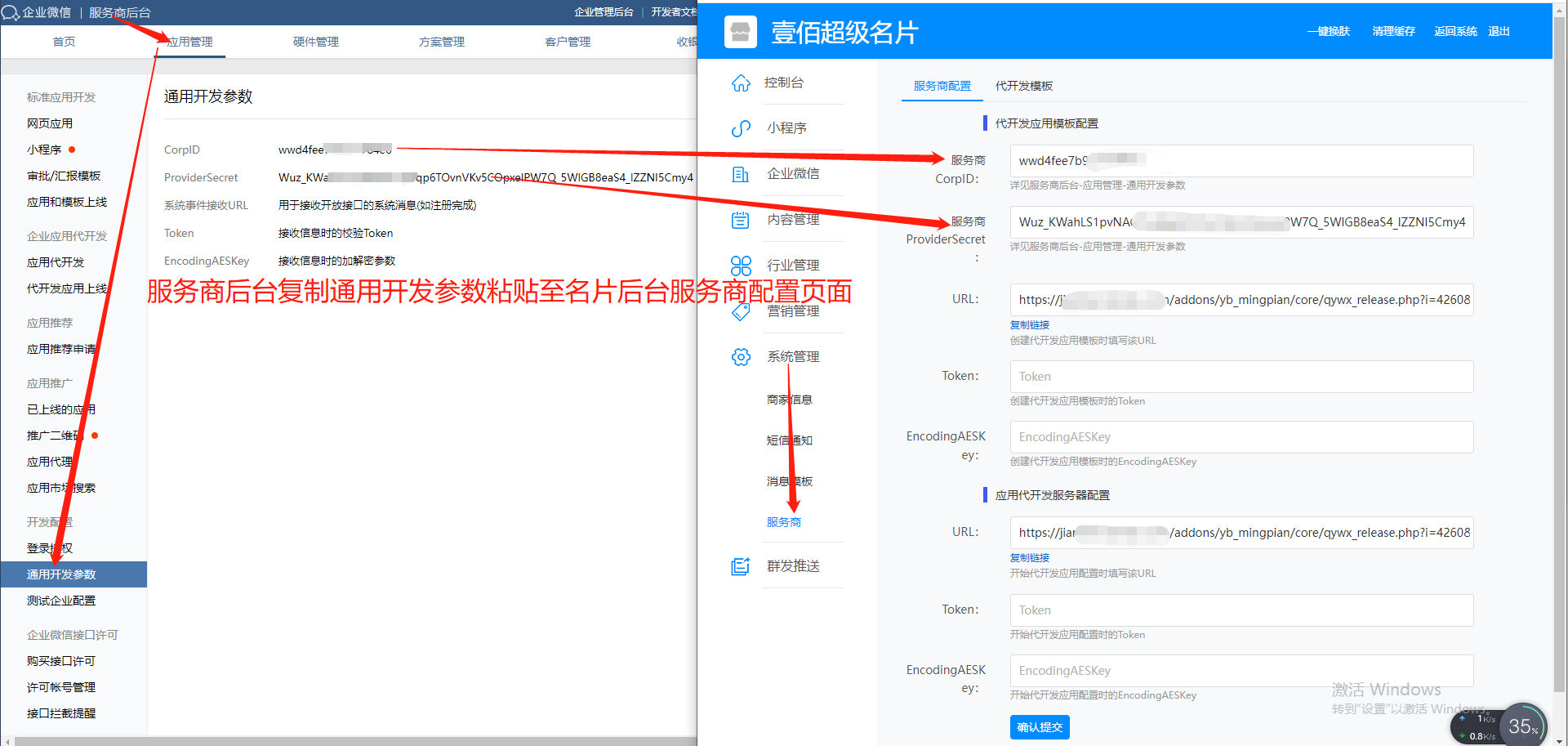Click the 行业管理 four-circles icon
Screen dimensions: 1568x746
741,266
